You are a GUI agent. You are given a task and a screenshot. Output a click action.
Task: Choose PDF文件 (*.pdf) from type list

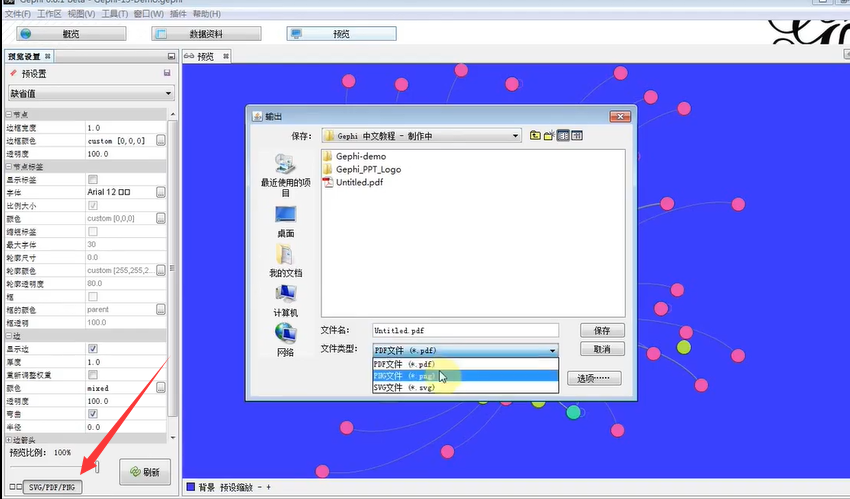click(466, 364)
